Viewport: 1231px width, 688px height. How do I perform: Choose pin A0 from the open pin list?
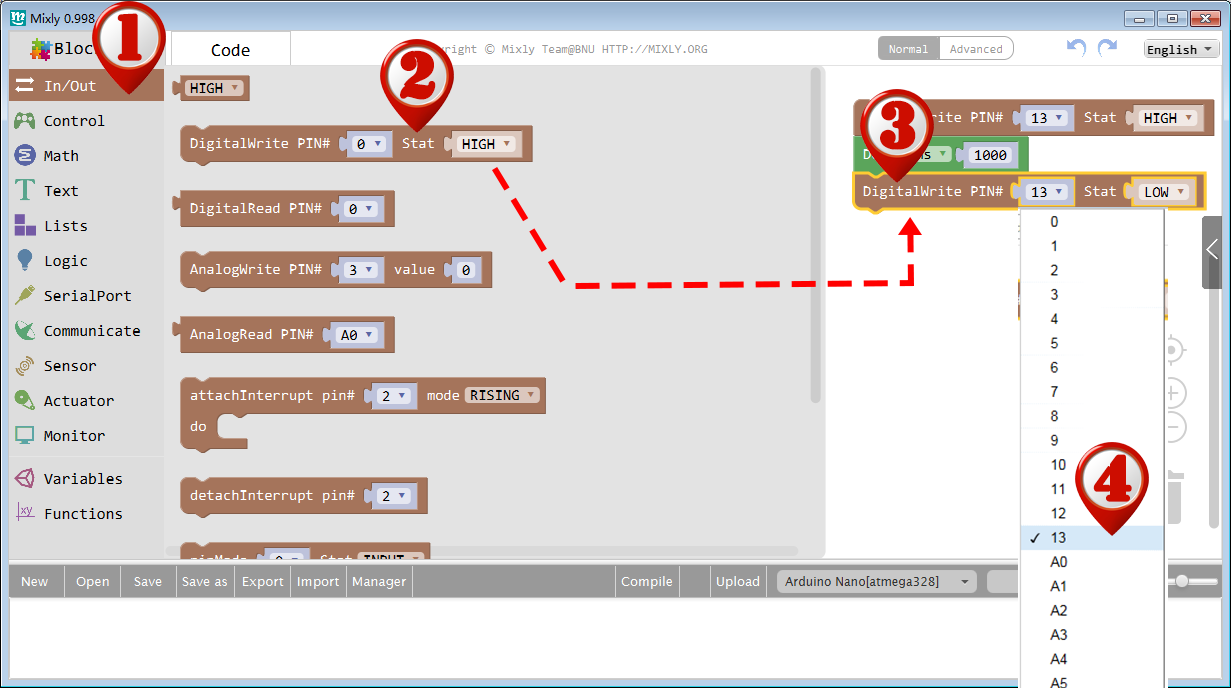coord(1092,562)
